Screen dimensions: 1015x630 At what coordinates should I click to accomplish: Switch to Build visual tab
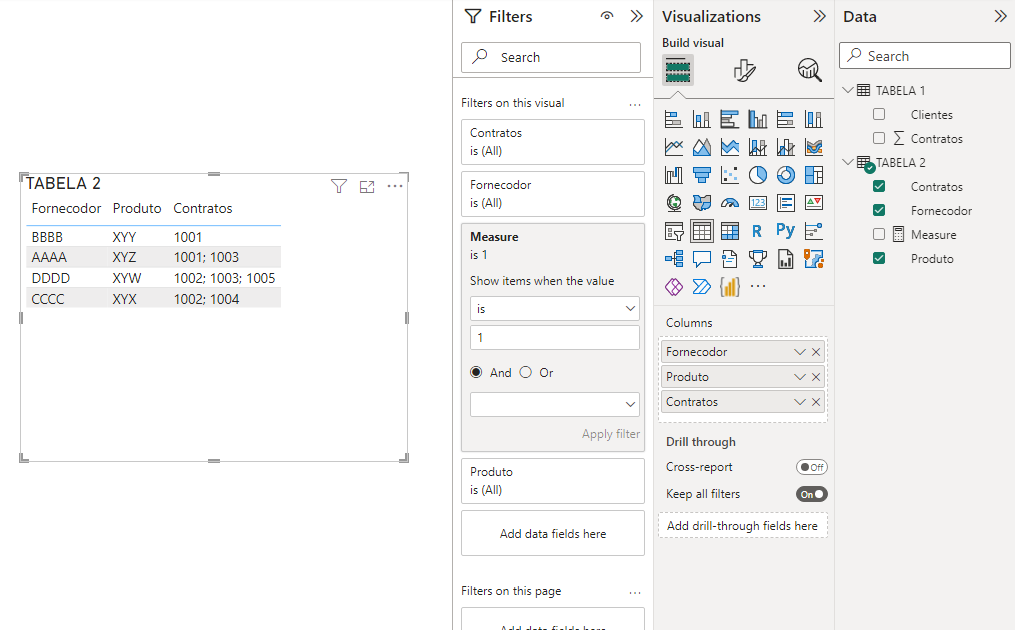pos(678,70)
